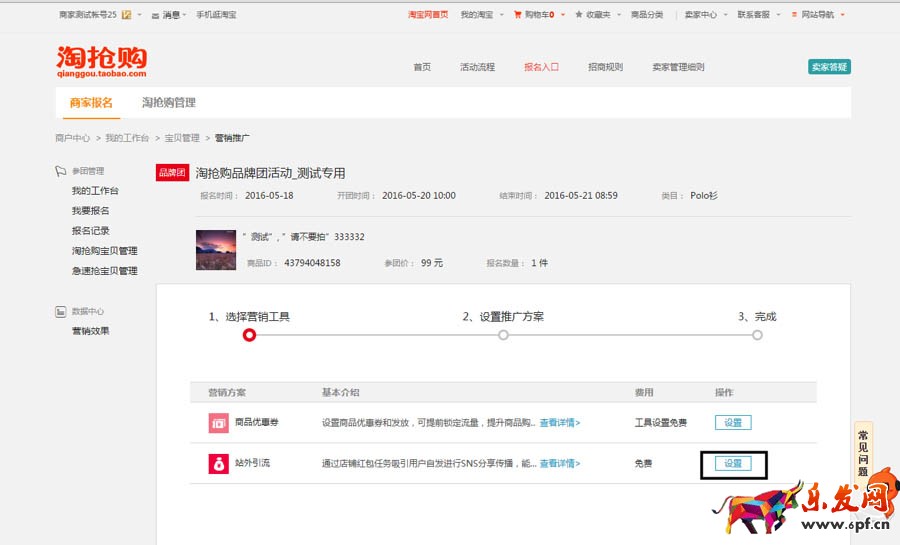Click the shopping cart icon in top bar

coord(518,15)
